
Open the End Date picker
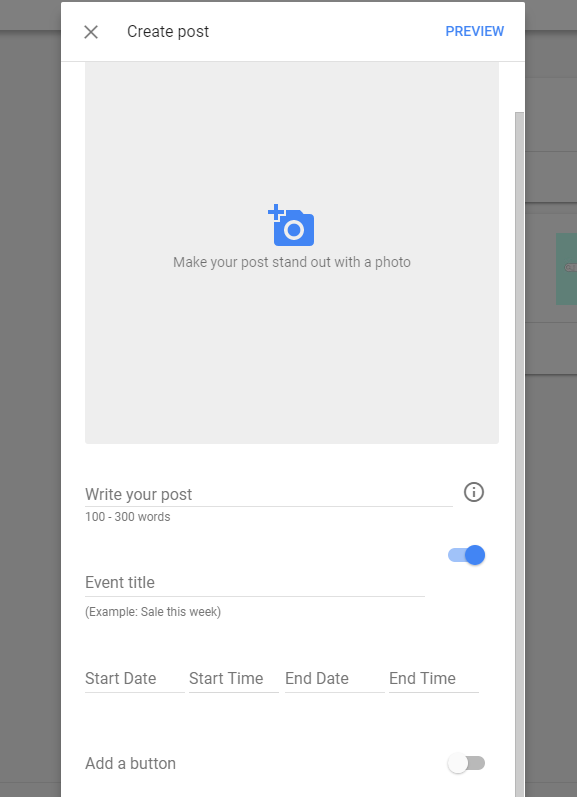(335, 679)
